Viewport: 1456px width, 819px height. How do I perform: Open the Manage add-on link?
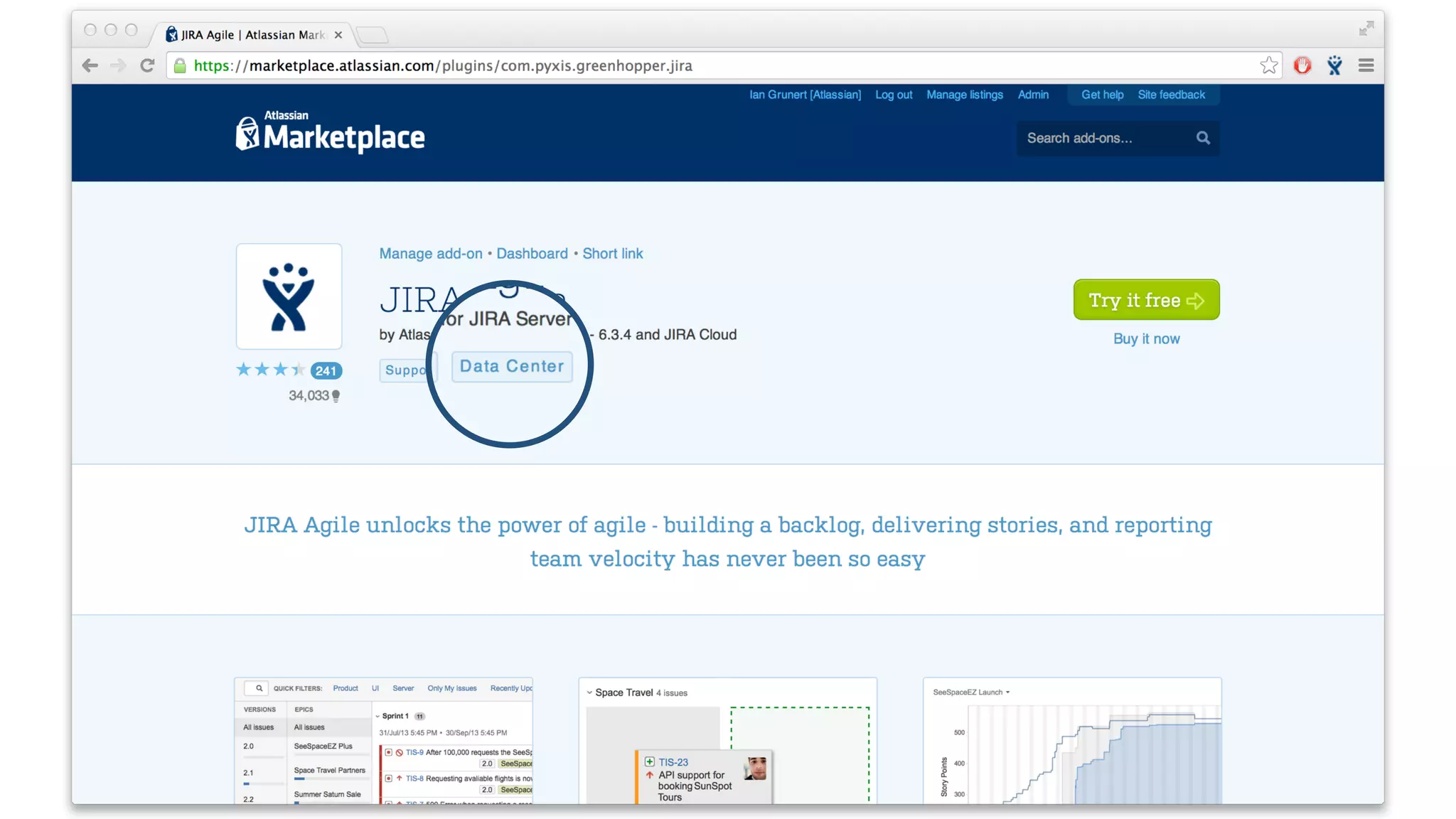430,254
